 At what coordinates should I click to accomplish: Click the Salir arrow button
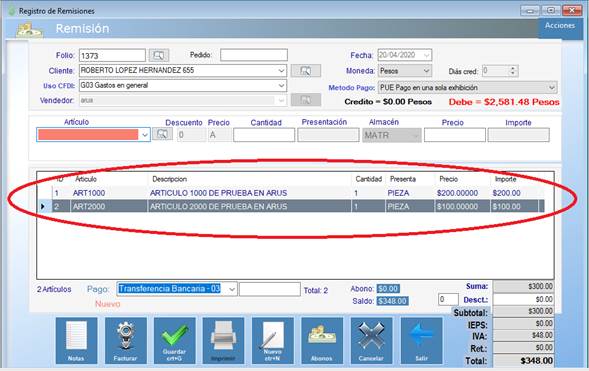click(421, 340)
